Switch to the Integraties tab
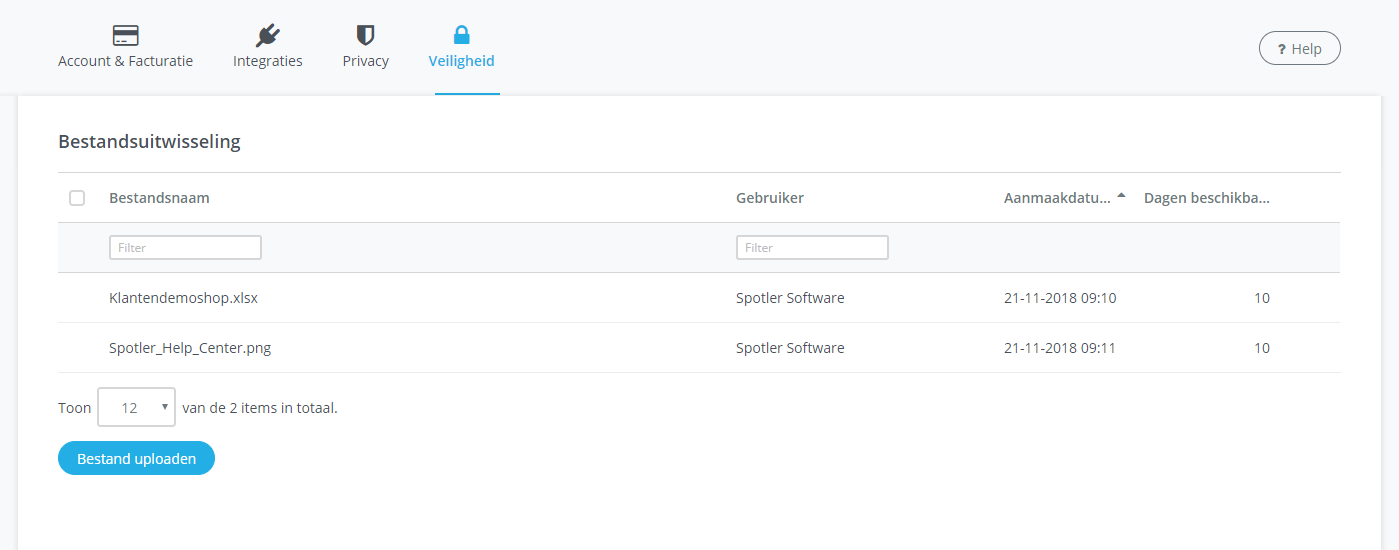1399x550 pixels. click(267, 61)
